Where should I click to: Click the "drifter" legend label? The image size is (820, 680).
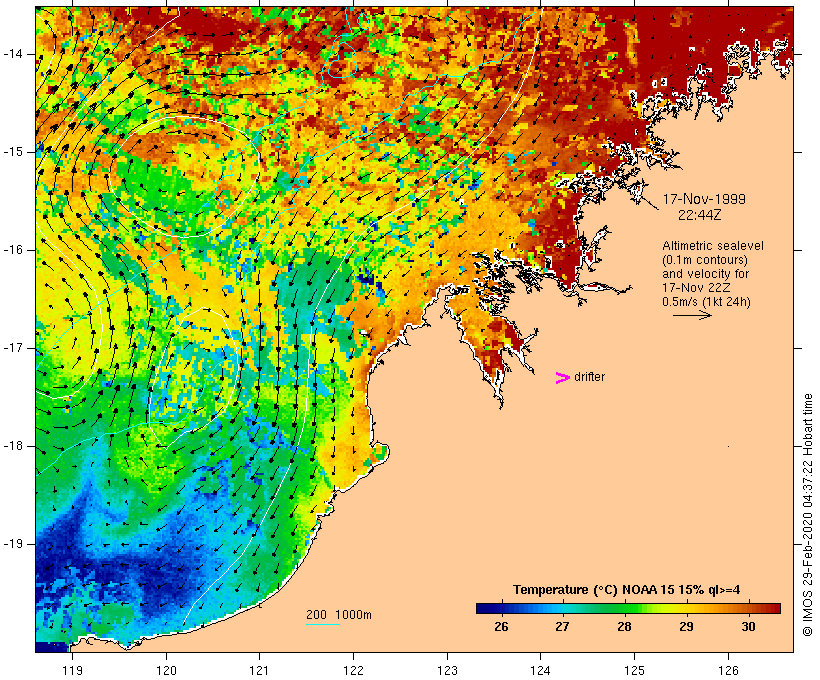tap(589, 377)
